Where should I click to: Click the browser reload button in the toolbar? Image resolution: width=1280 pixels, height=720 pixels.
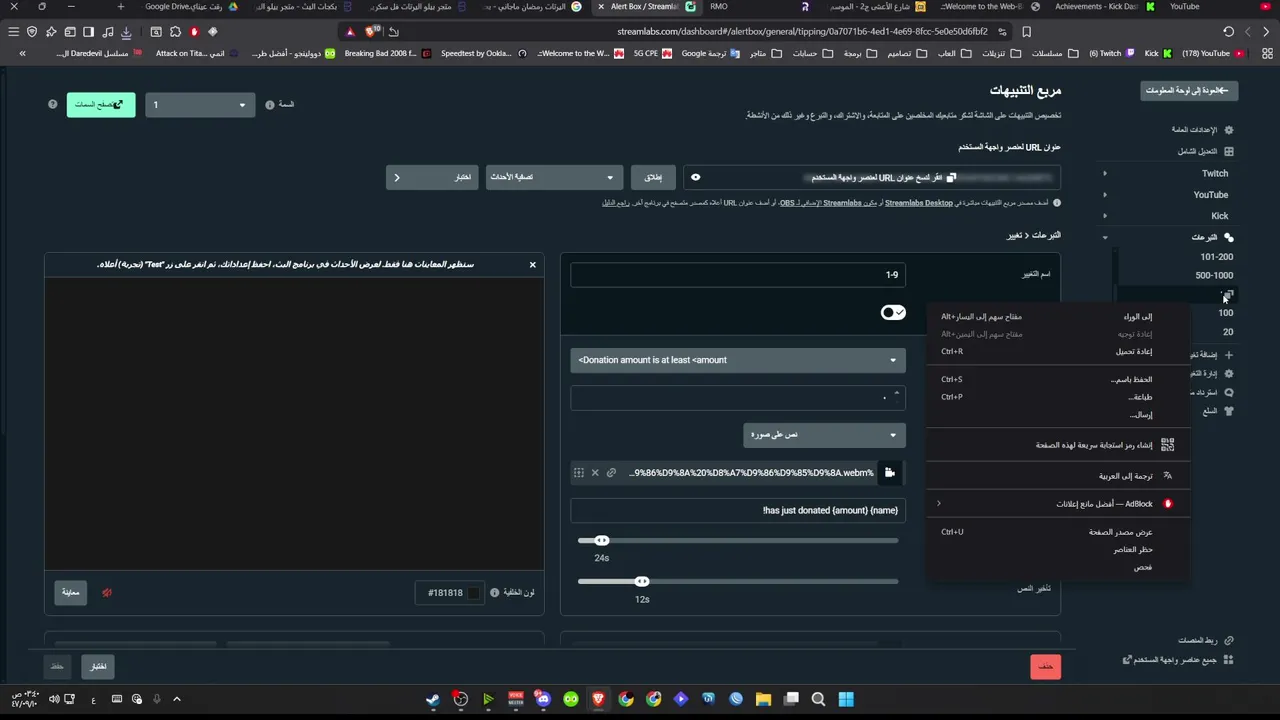[1229, 32]
